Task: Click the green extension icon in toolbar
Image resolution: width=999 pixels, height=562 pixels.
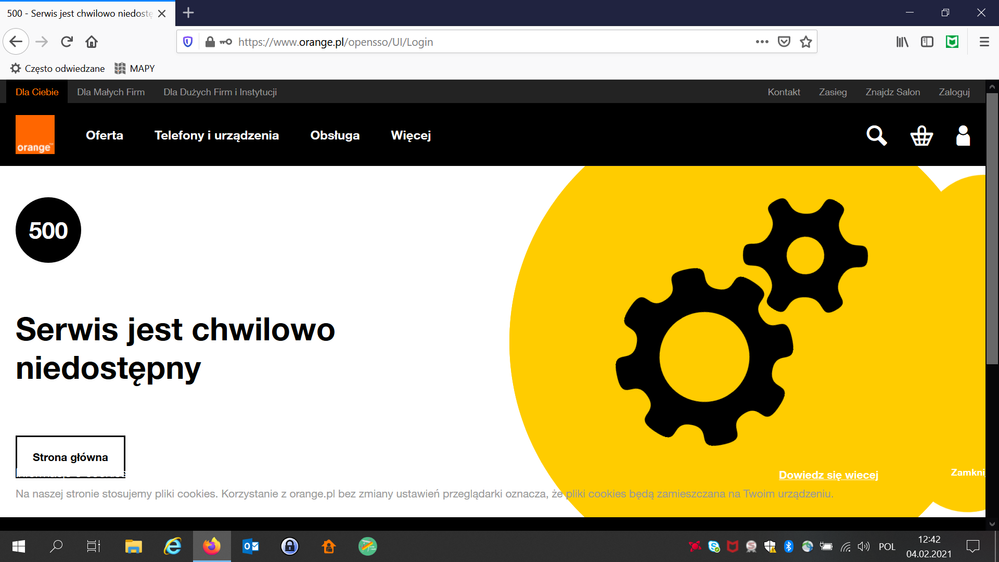Action: click(952, 42)
